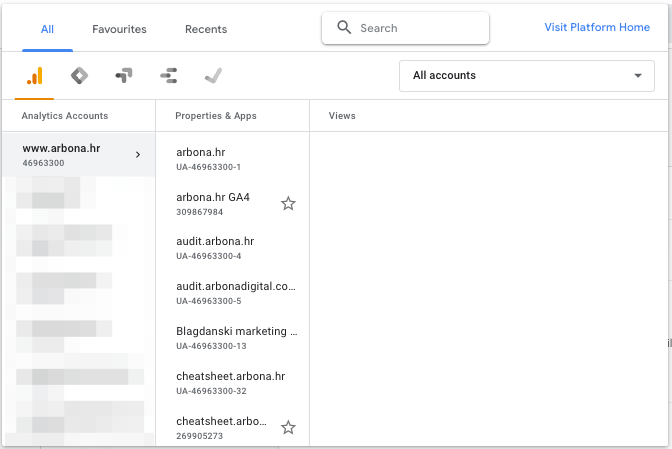Select the Blagdanski marketing property
Viewport: 672px width, 449px height.
tap(232, 338)
